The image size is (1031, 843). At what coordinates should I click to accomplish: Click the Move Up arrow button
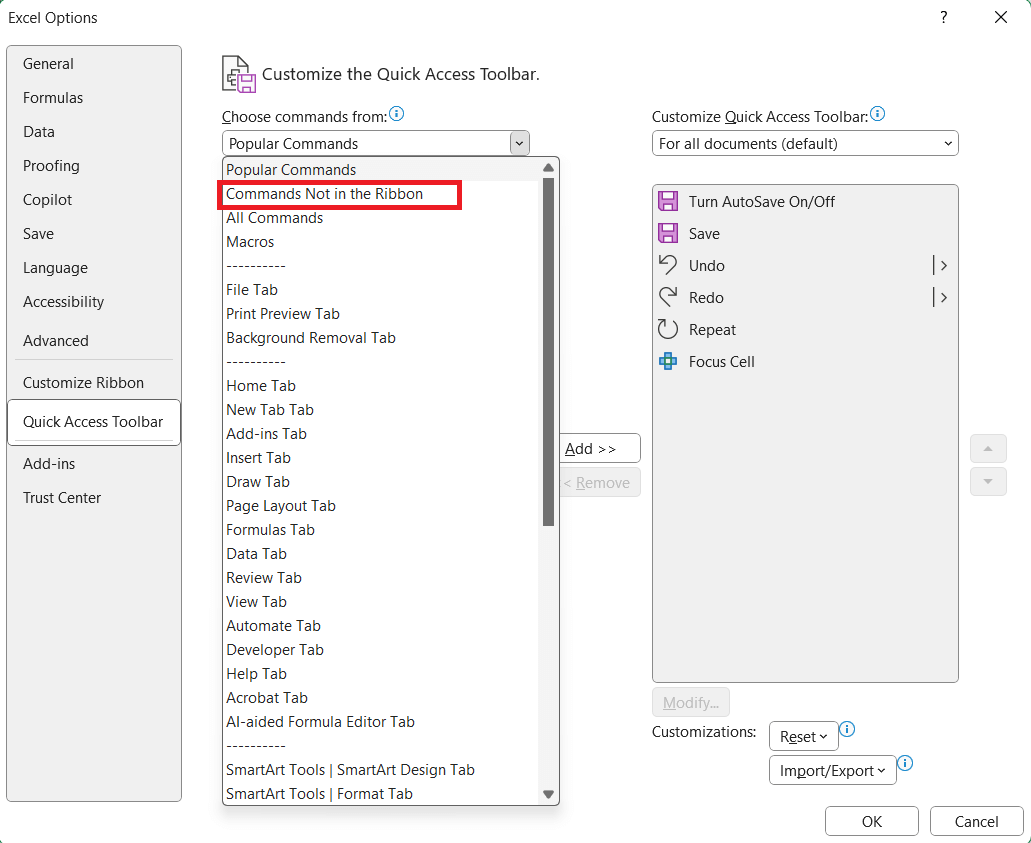(988, 448)
